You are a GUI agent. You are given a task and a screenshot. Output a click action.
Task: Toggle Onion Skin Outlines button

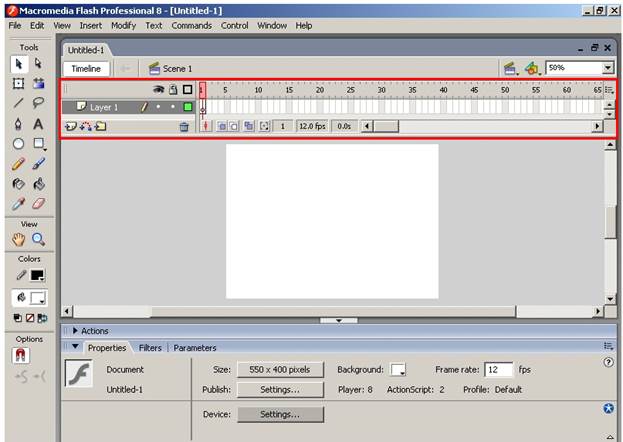(x=234, y=126)
